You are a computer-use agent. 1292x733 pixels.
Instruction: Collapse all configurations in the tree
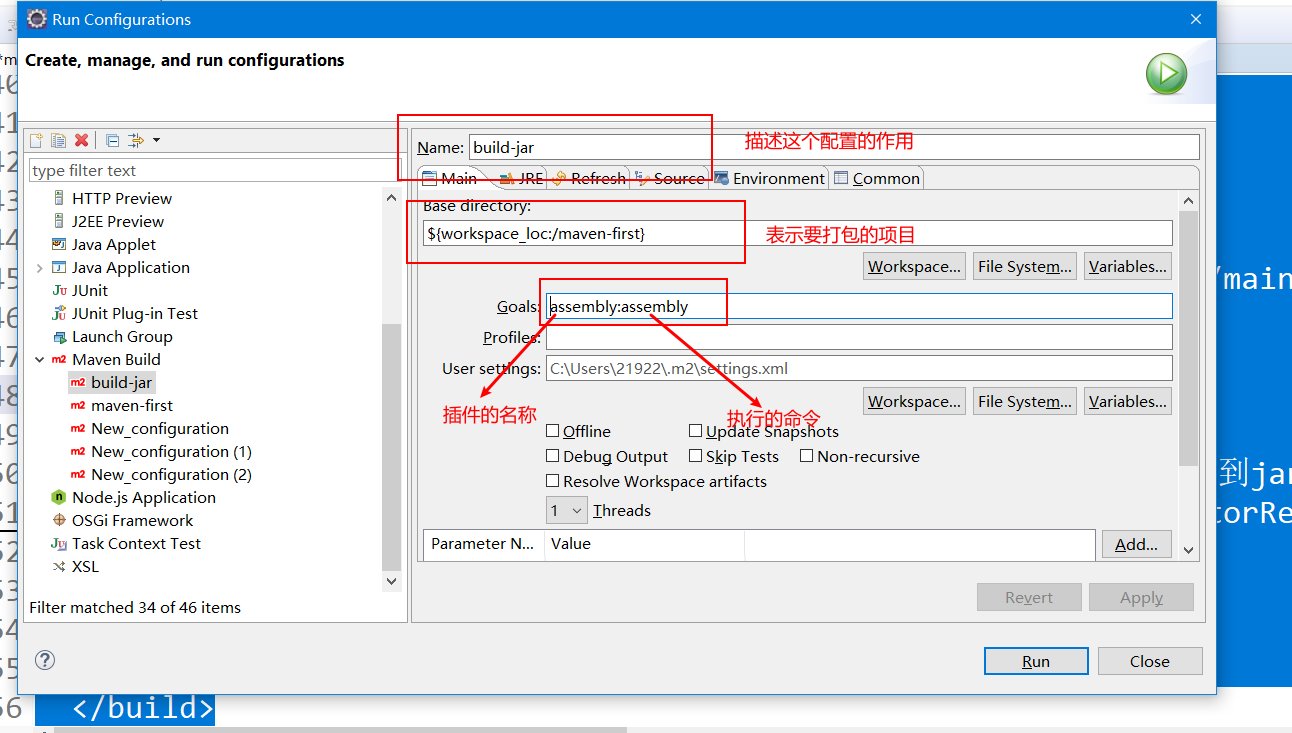pos(112,140)
